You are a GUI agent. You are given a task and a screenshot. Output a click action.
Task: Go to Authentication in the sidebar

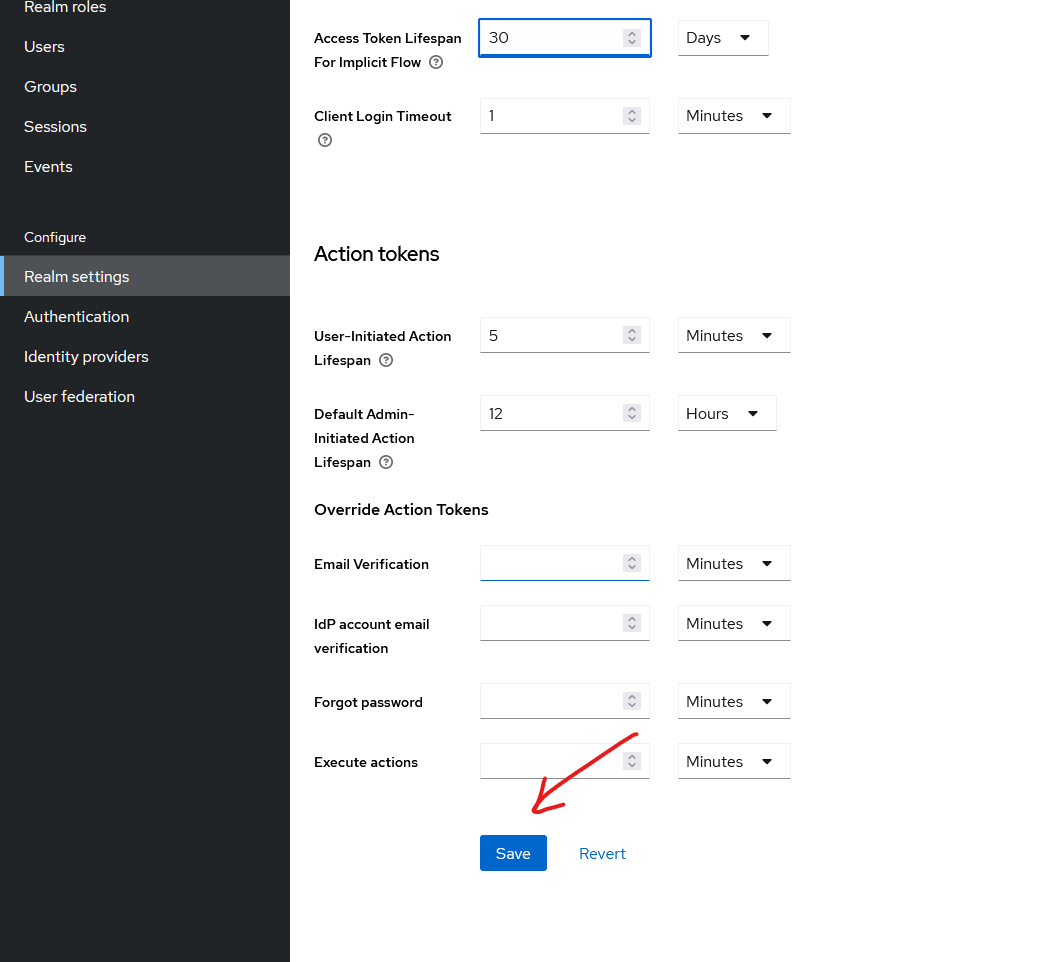click(x=77, y=317)
